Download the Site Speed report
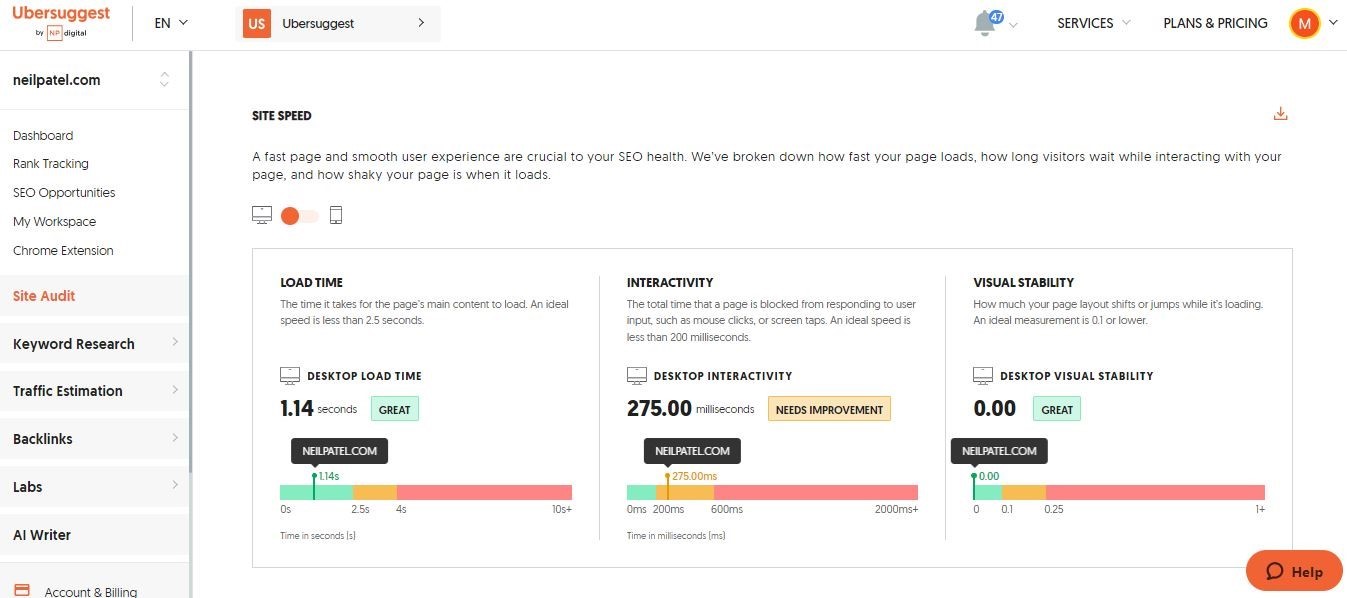Screen dimensions: 1347x598 1280,114
